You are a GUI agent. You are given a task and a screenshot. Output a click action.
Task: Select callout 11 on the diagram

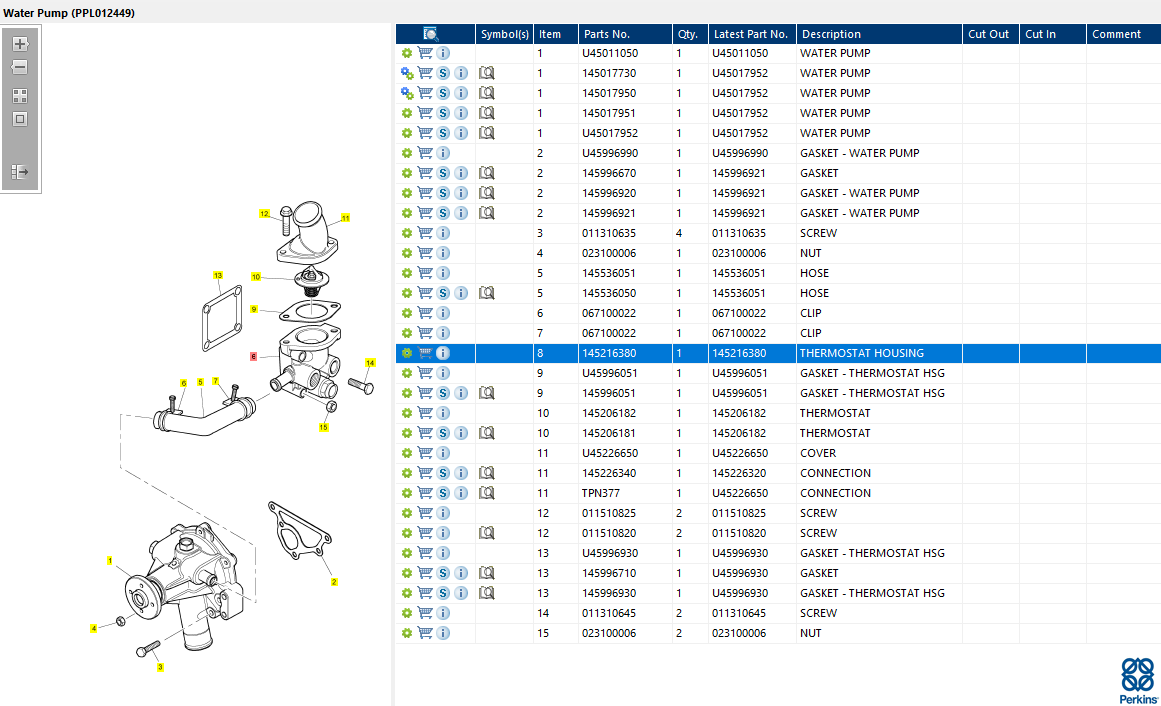point(345,218)
